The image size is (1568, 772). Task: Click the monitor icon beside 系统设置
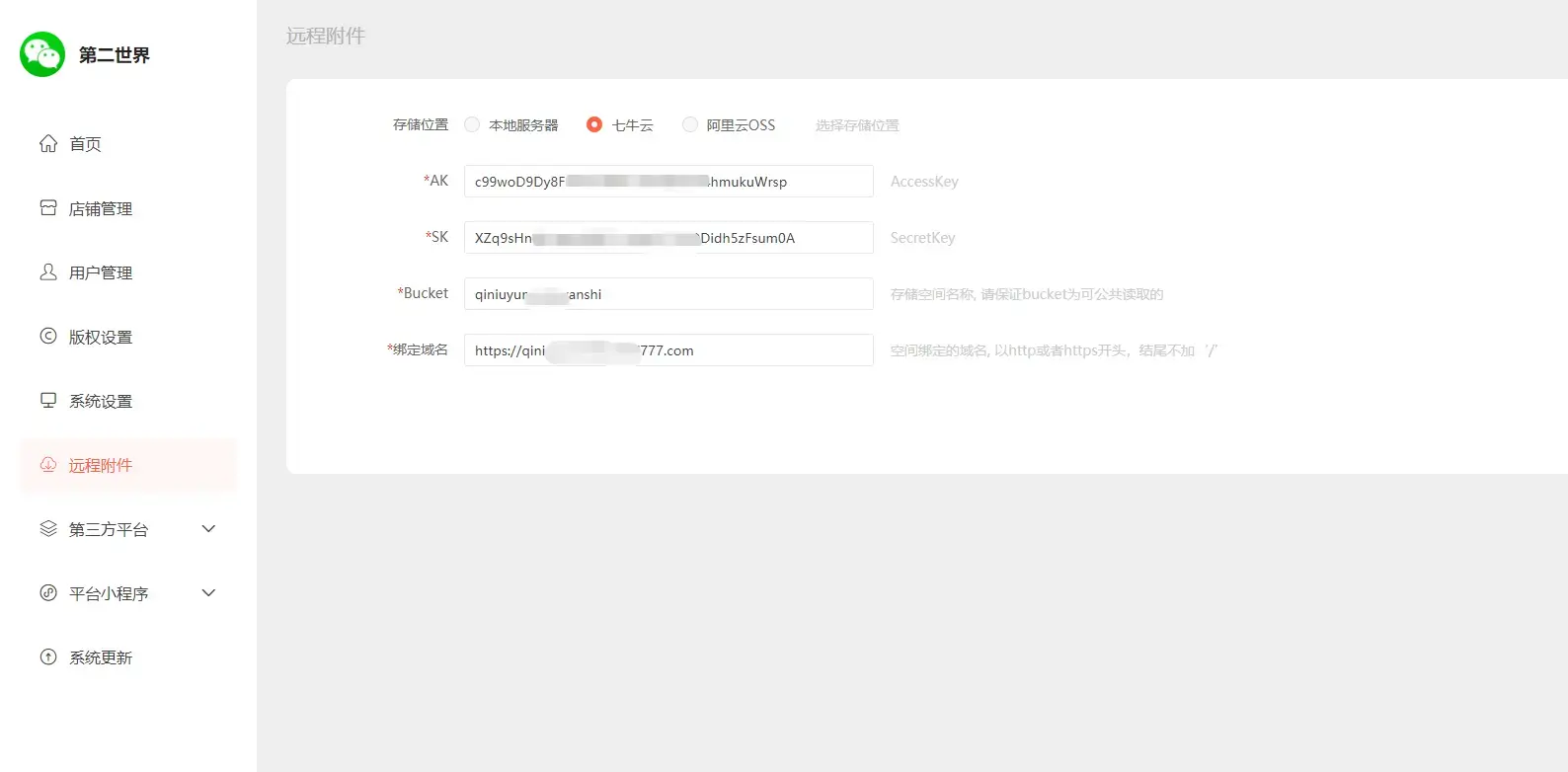point(48,401)
